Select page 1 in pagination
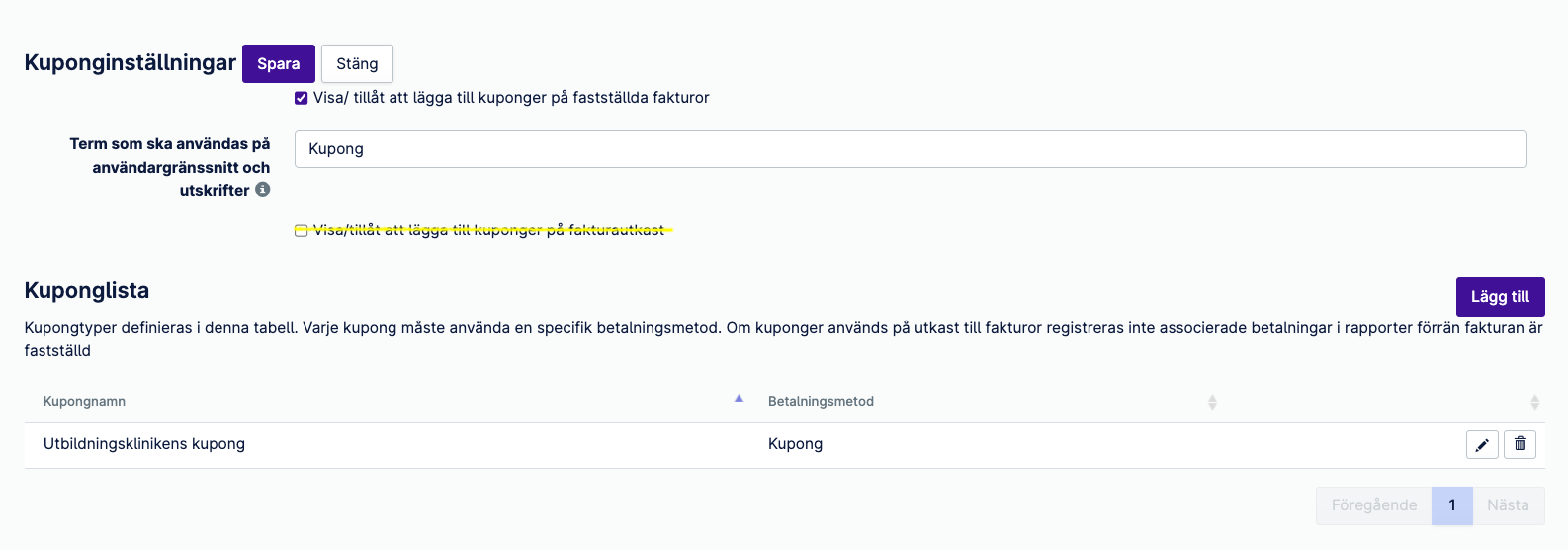This screenshot has width=1568, height=550. (1452, 505)
